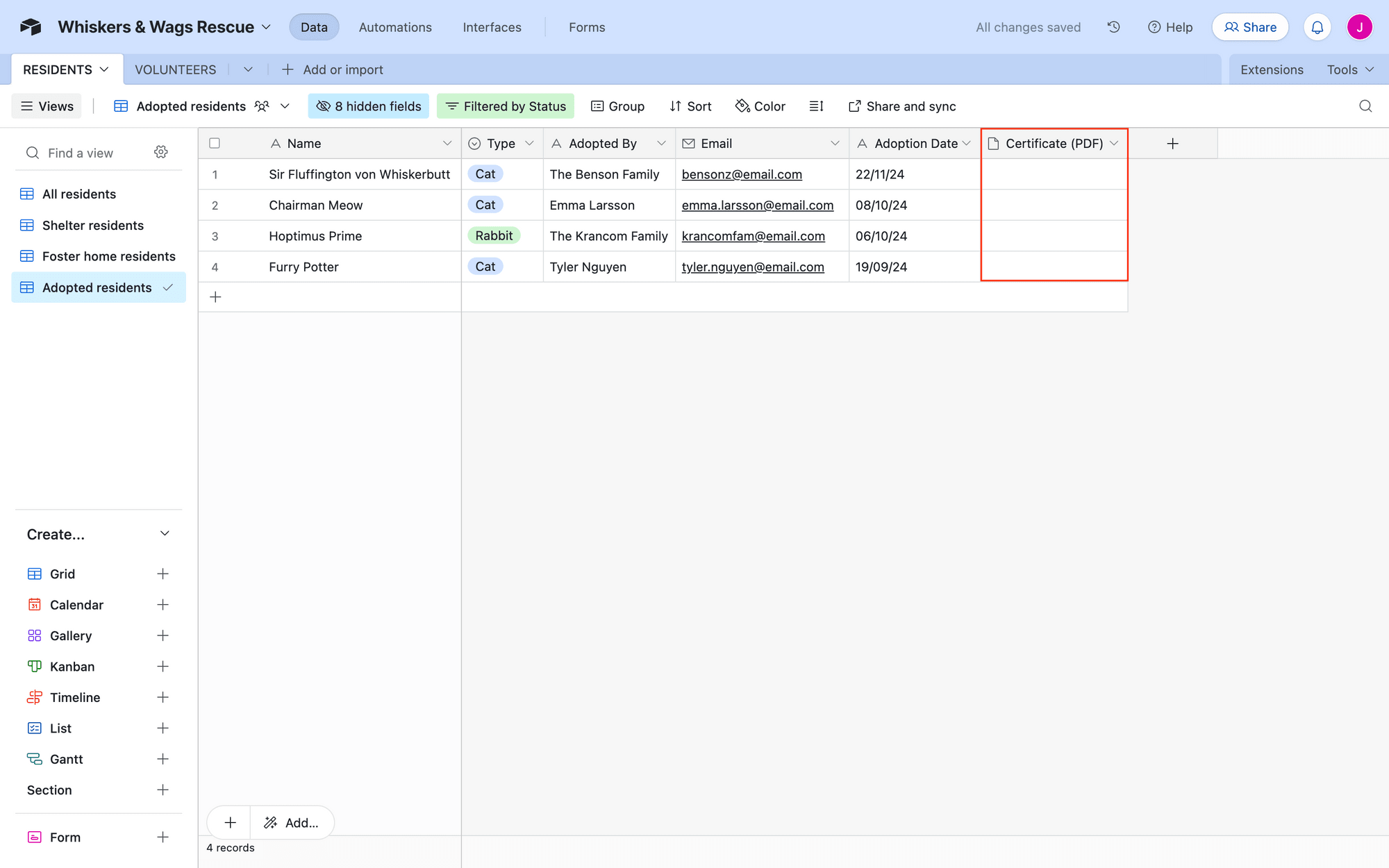Viewport: 1389px width, 868px height.
Task: Click the checkbox for row 1 Sir Fluffington
Action: (215, 174)
